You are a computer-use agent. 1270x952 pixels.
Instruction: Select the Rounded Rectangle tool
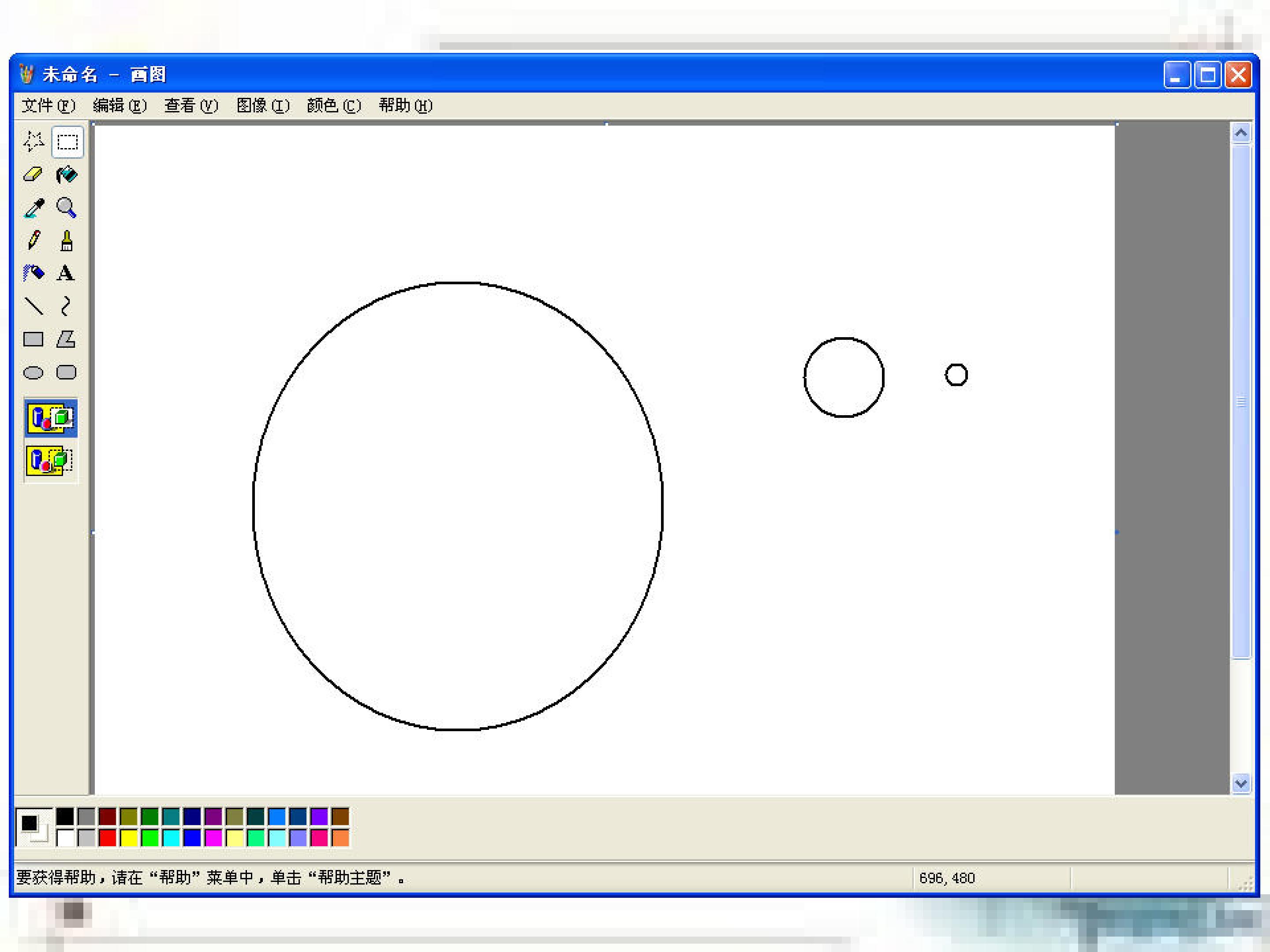pyautogui.click(x=67, y=372)
